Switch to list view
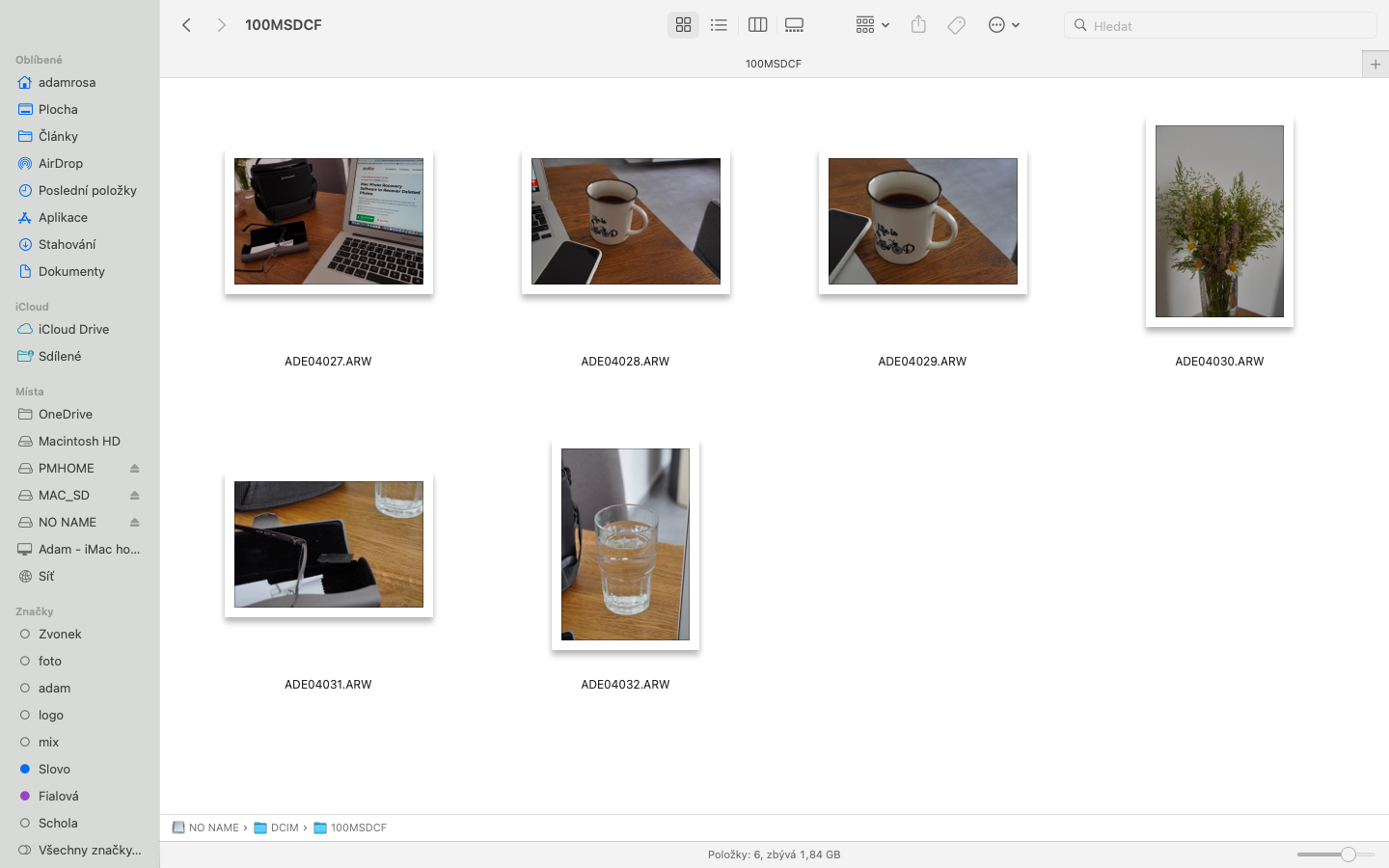This screenshot has width=1389, height=868. pyautogui.click(x=719, y=25)
